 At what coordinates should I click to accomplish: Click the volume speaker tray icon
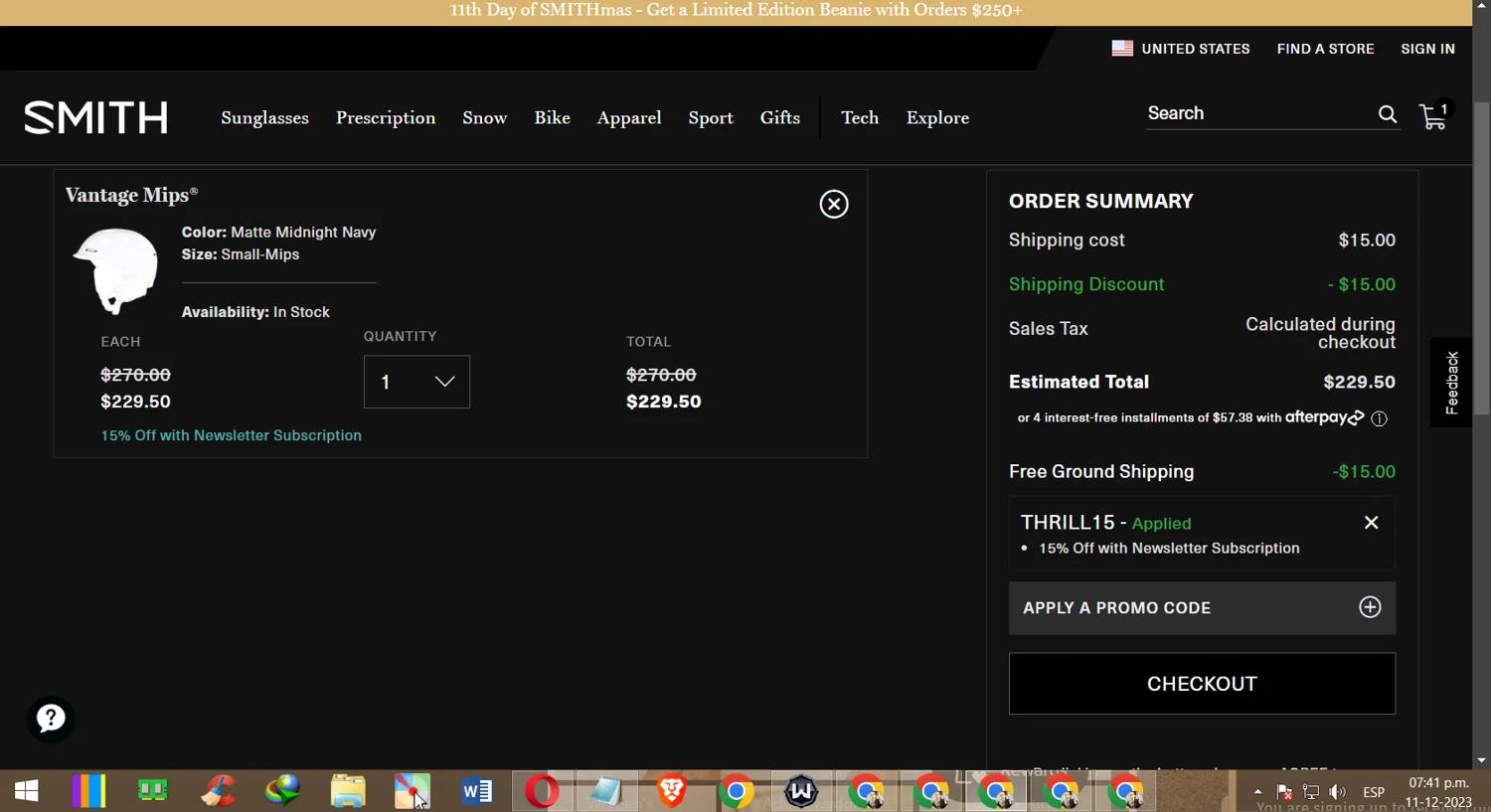coord(1337,792)
